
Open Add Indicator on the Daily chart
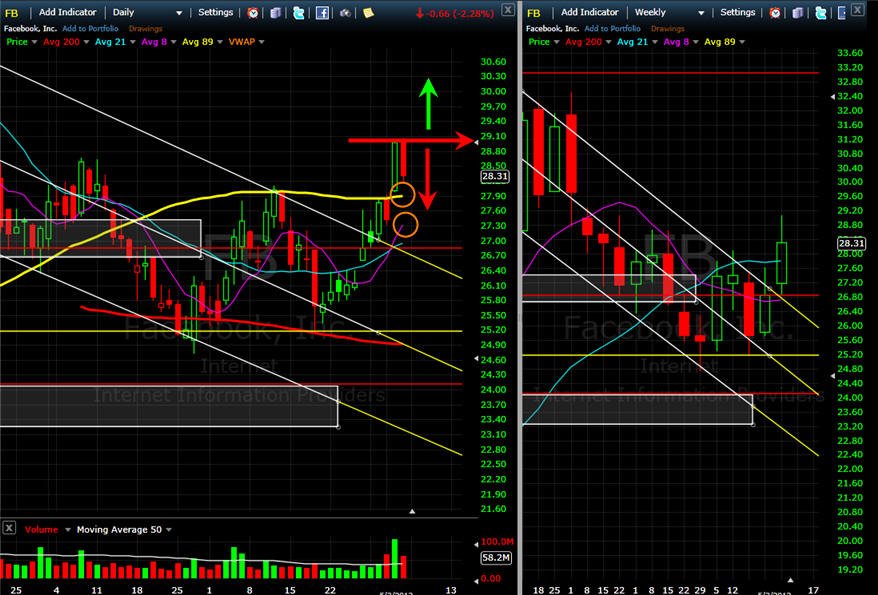tap(68, 12)
